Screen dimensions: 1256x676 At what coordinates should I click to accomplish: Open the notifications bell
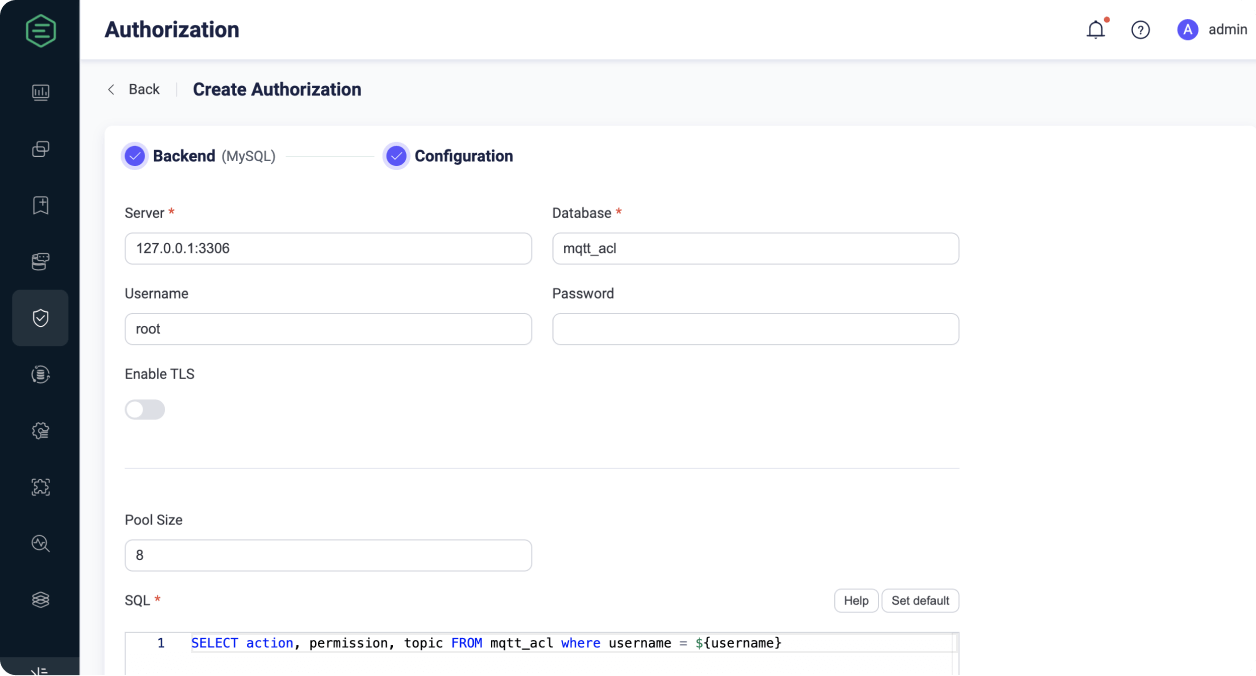coord(1096,30)
